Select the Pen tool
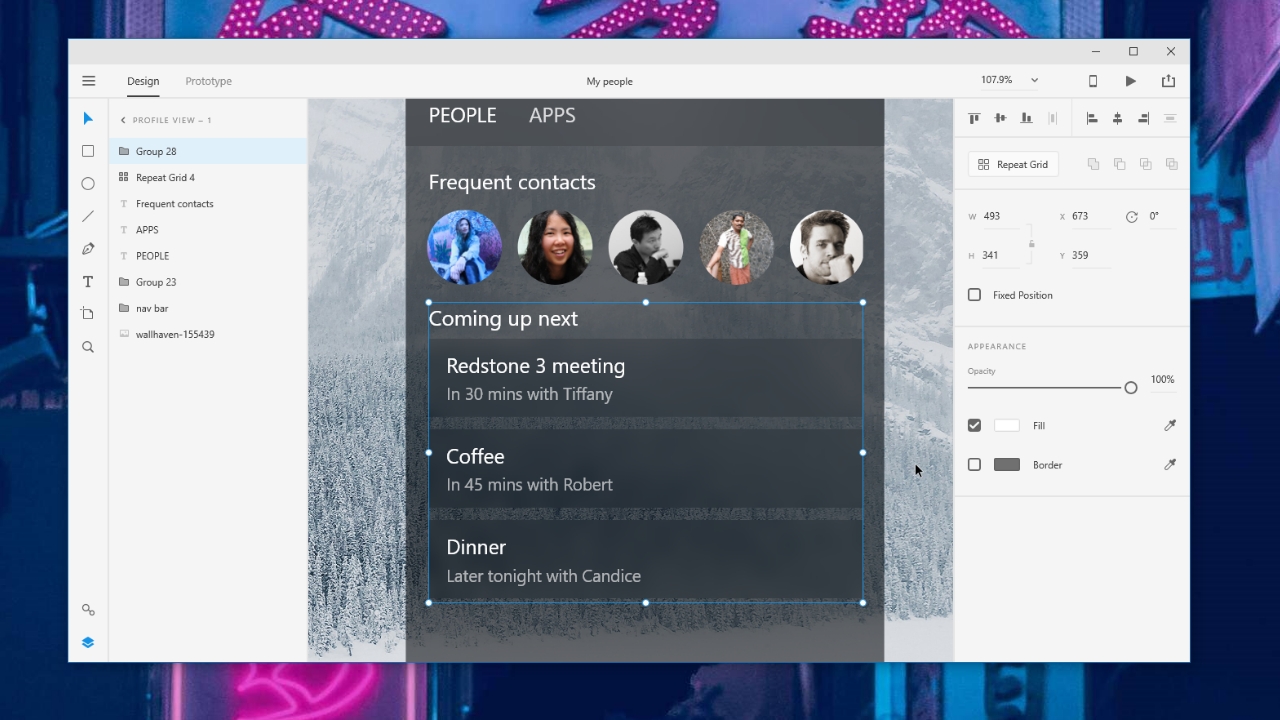This screenshot has width=1280, height=720. pos(88,249)
